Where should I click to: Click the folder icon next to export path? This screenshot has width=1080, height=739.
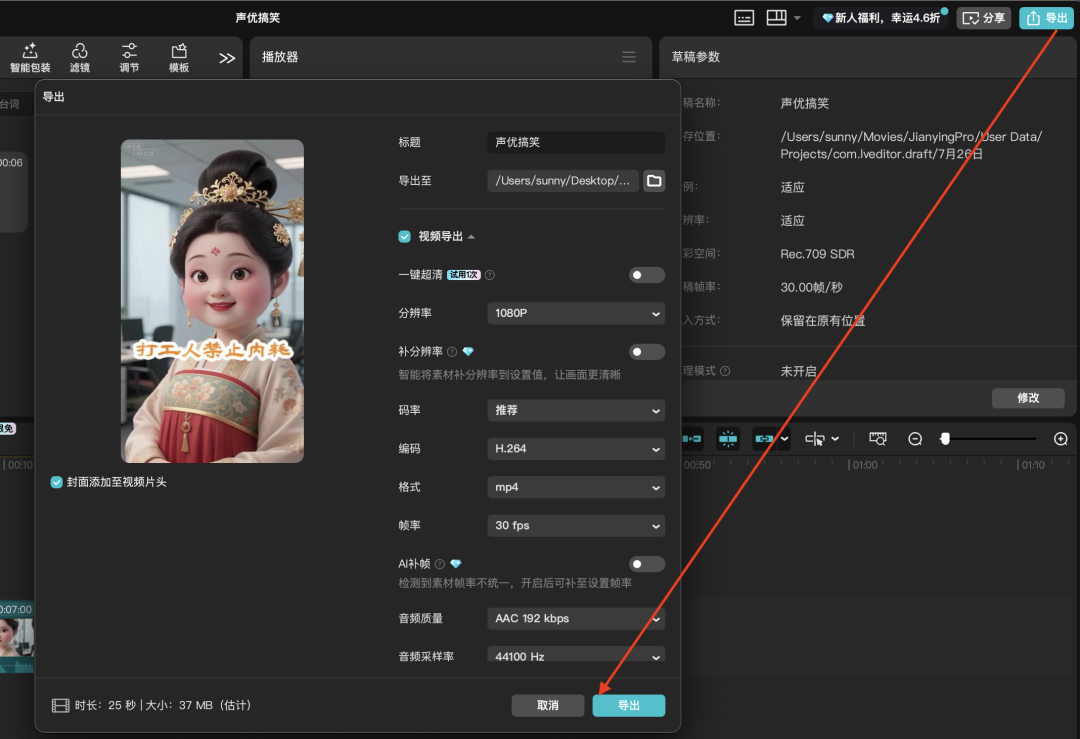(654, 181)
